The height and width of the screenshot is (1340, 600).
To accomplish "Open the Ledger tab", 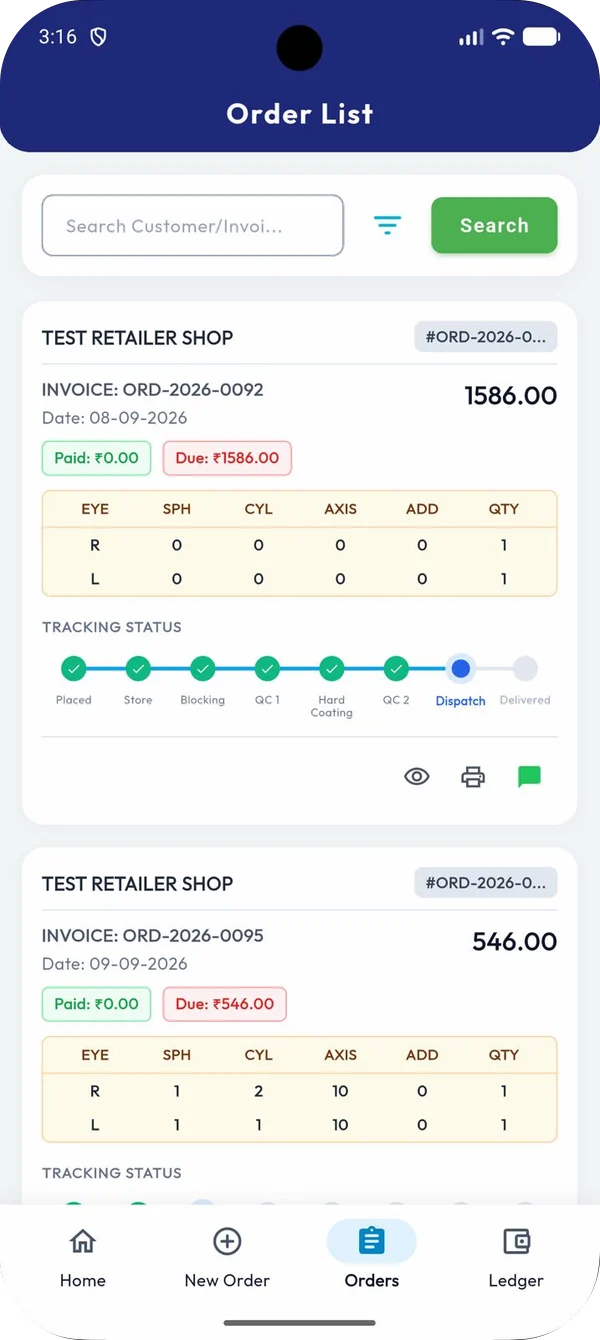I will 516,1258.
